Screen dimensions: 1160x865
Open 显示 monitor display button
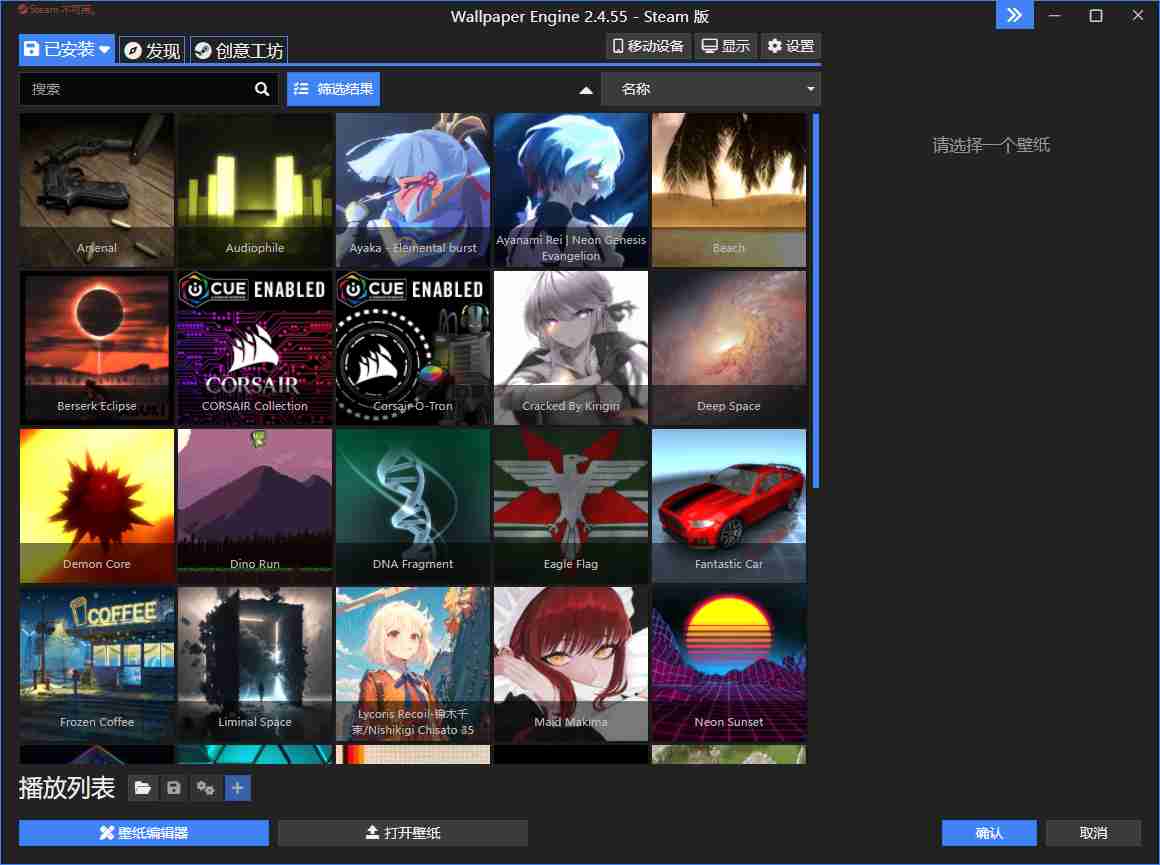point(725,46)
